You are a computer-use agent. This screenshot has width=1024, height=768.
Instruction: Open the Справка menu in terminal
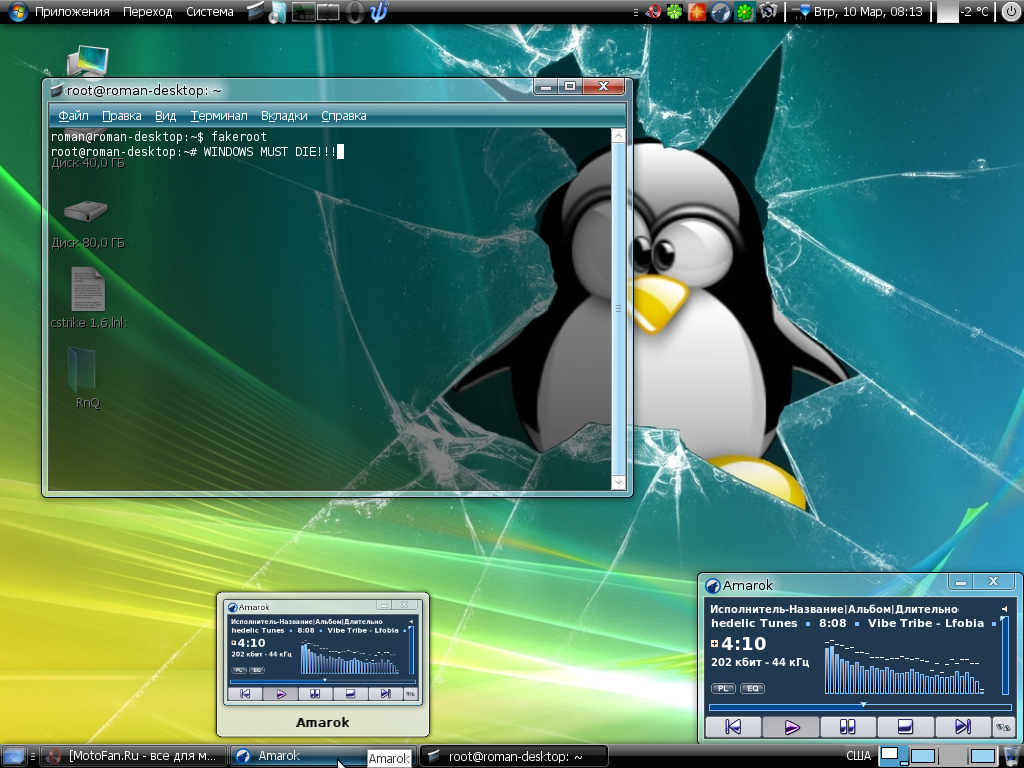click(344, 116)
